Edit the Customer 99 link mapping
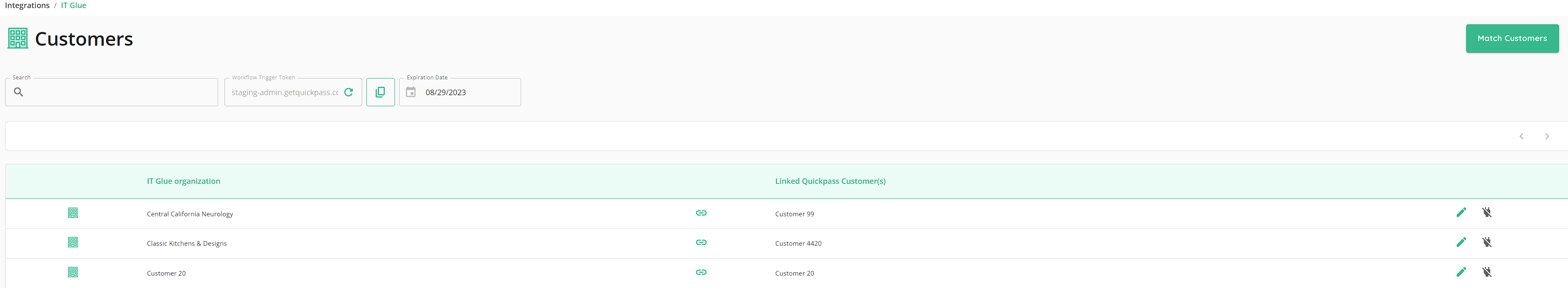Screen dimensions: 1568x288 coord(1461,212)
